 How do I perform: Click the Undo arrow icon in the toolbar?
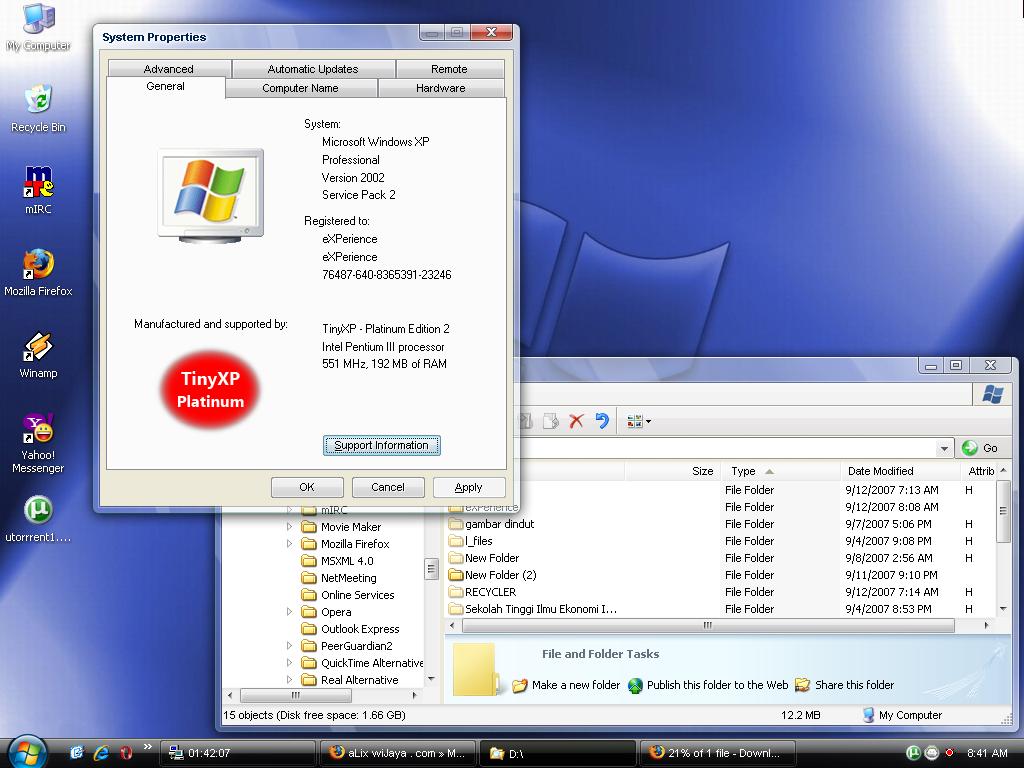click(x=601, y=421)
